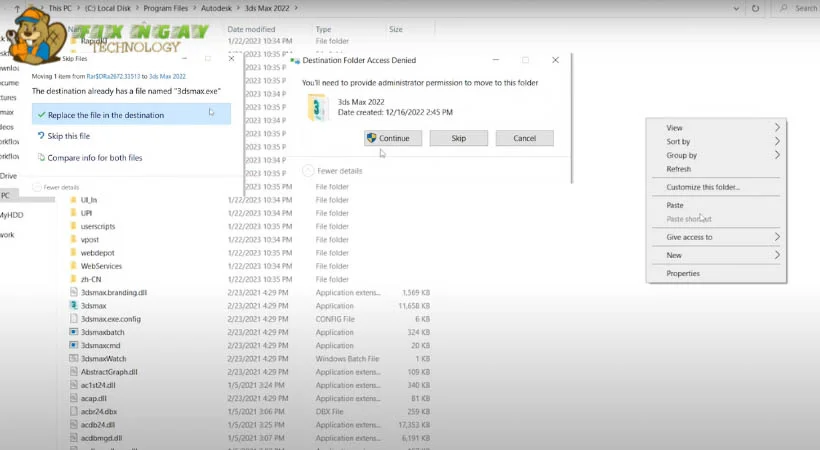Open the 3ds Max 2022 destination link
The width and height of the screenshot is (820, 450).
coord(167,76)
